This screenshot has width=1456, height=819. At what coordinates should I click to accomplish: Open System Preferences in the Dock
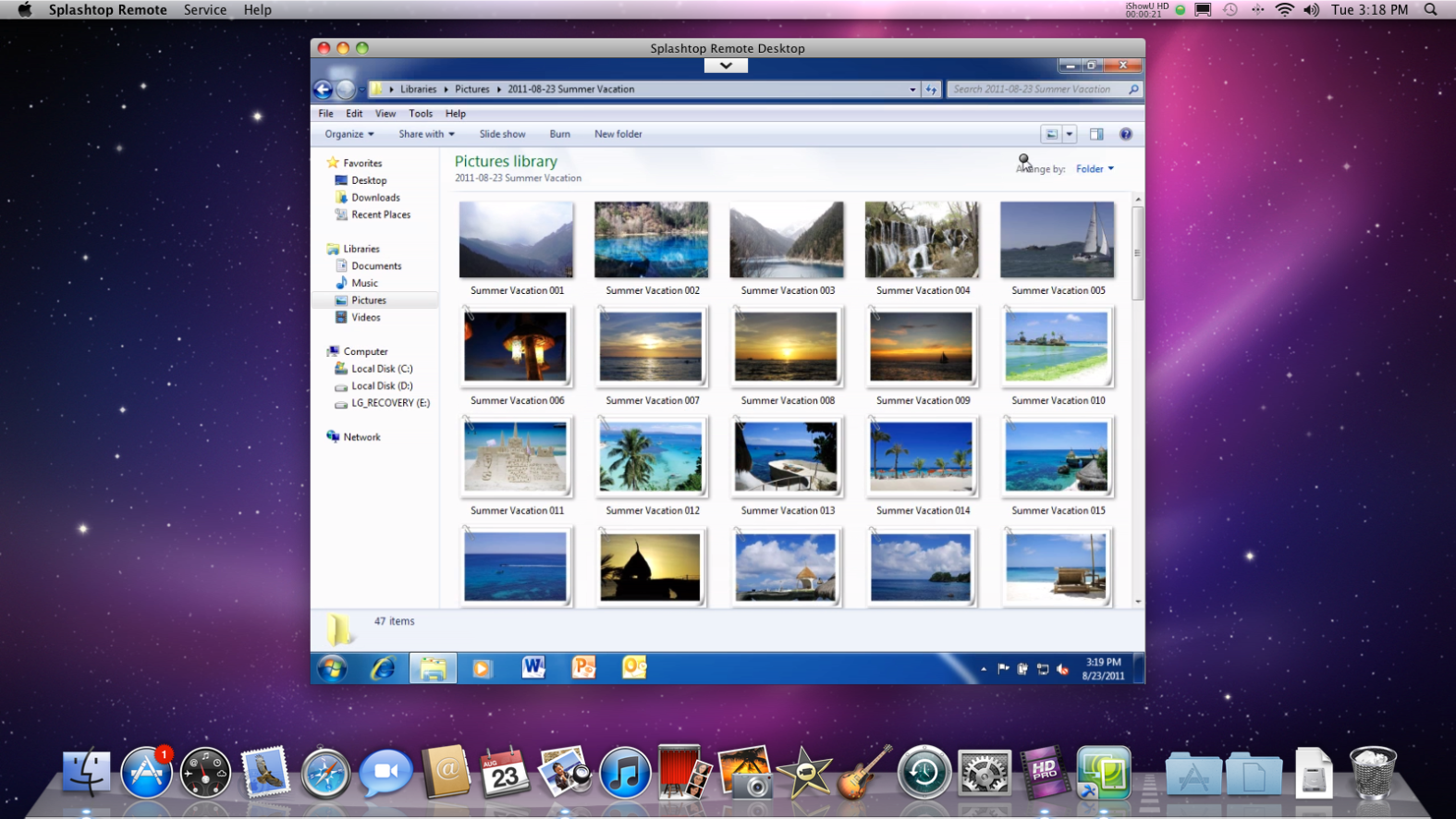click(x=984, y=773)
